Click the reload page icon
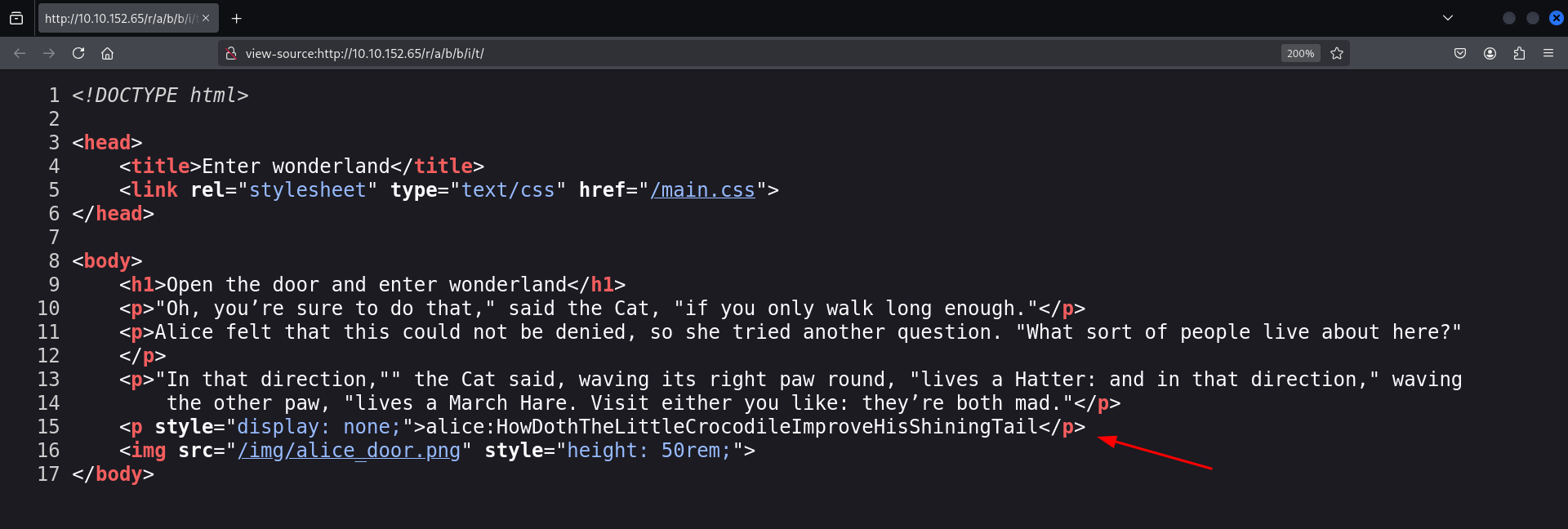The height and width of the screenshot is (529, 1568). 78,53
